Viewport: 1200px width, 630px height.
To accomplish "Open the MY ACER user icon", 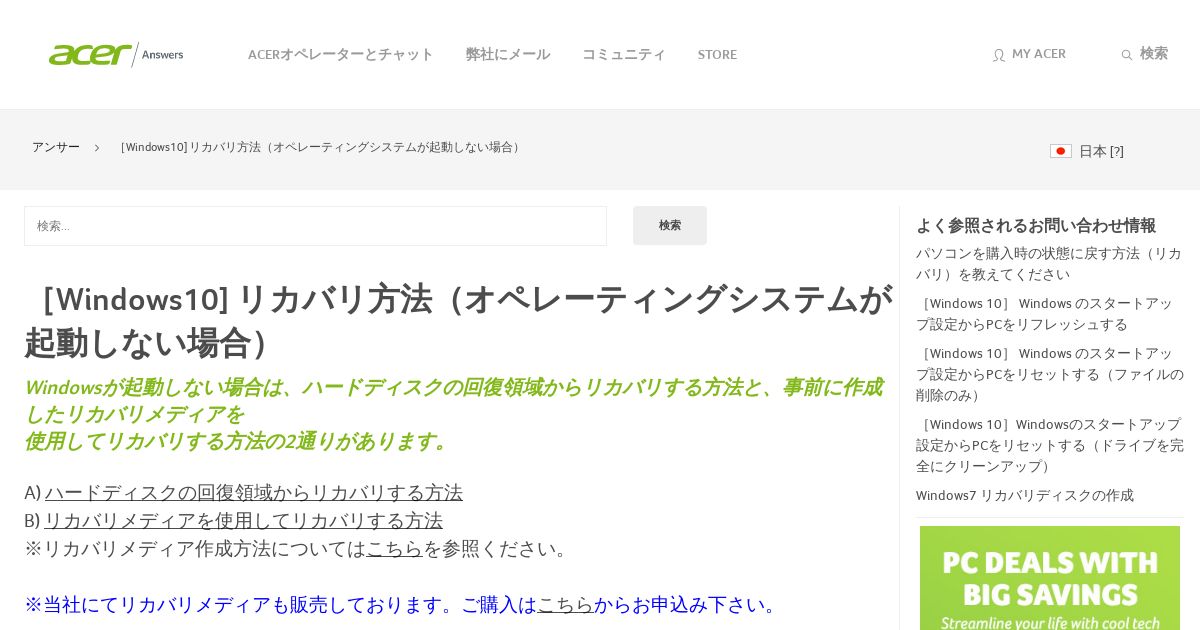I will (998, 55).
